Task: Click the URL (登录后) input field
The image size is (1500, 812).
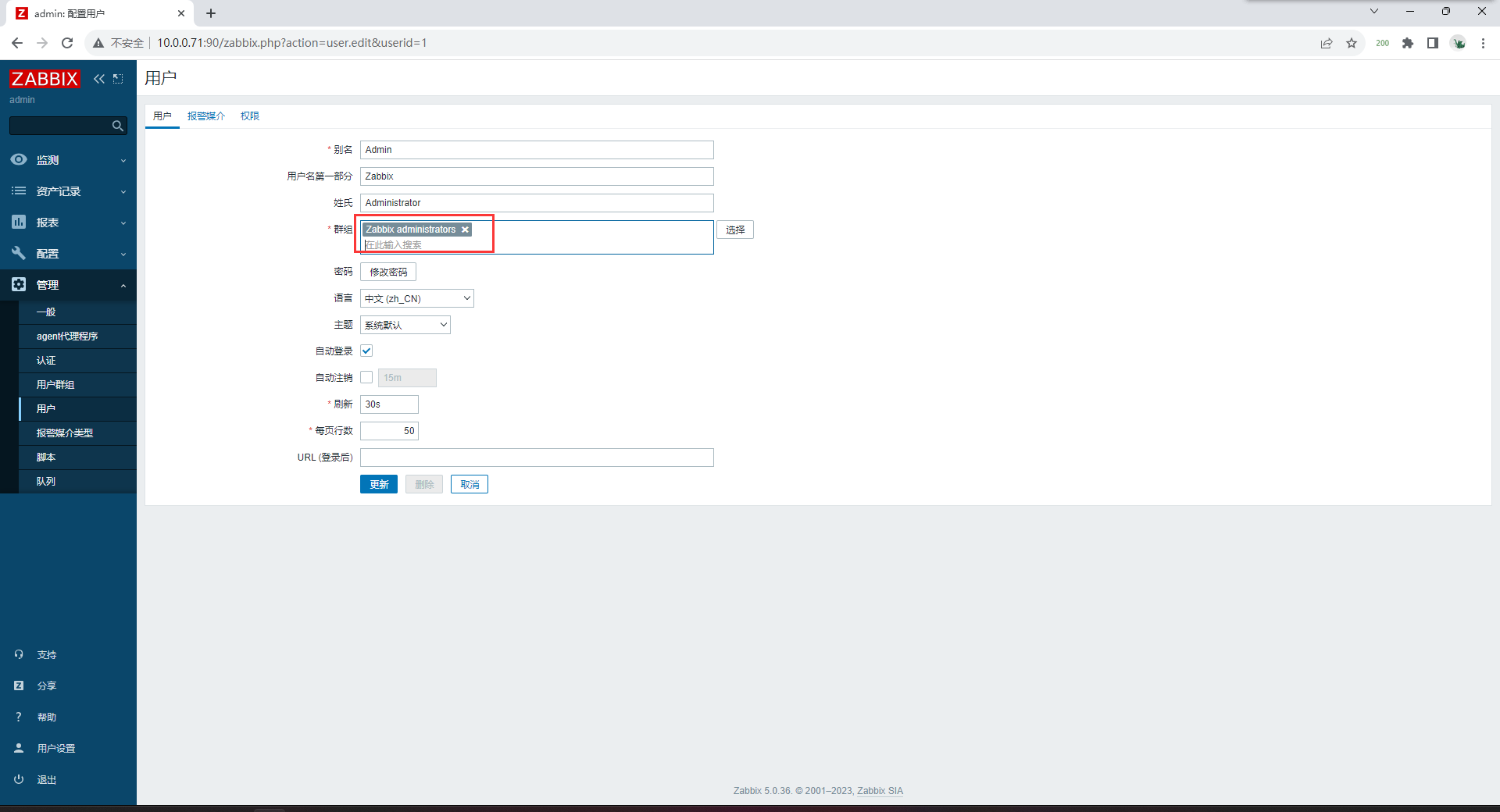Action: (x=537, y=458)
